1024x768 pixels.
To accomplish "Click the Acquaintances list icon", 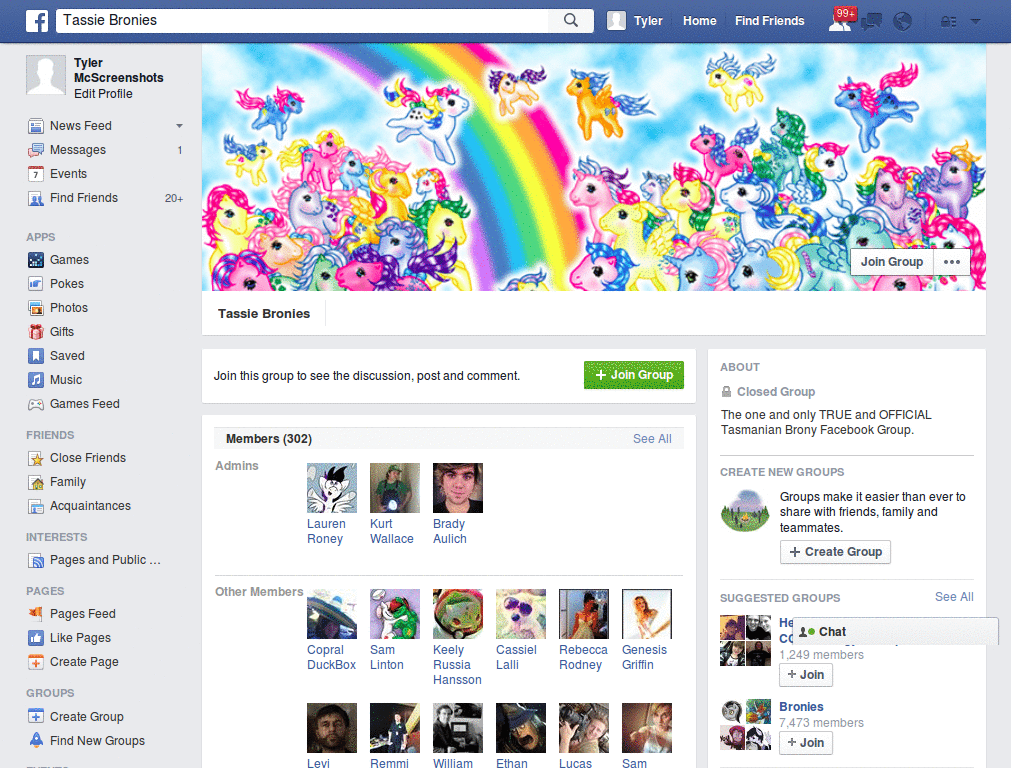I will point(36,506).
